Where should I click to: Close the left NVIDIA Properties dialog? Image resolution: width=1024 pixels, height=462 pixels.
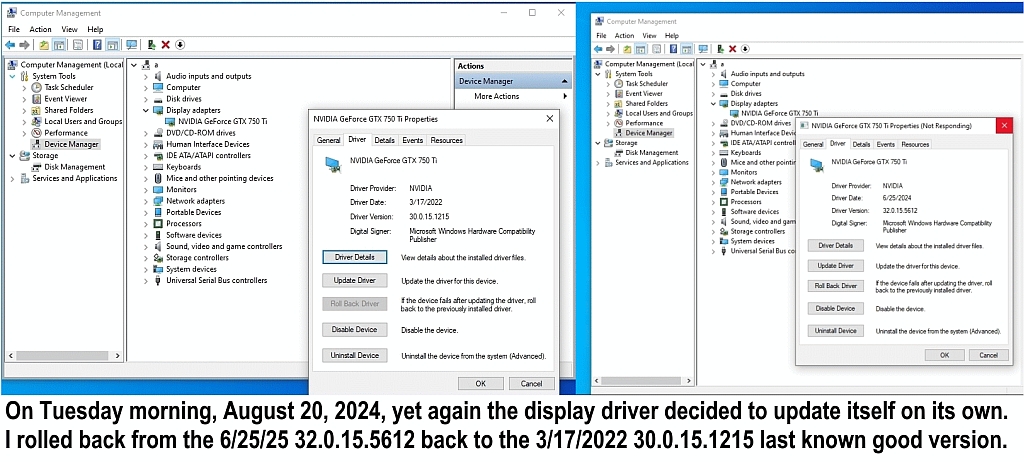pyautogui.click(x=550, y=119)
